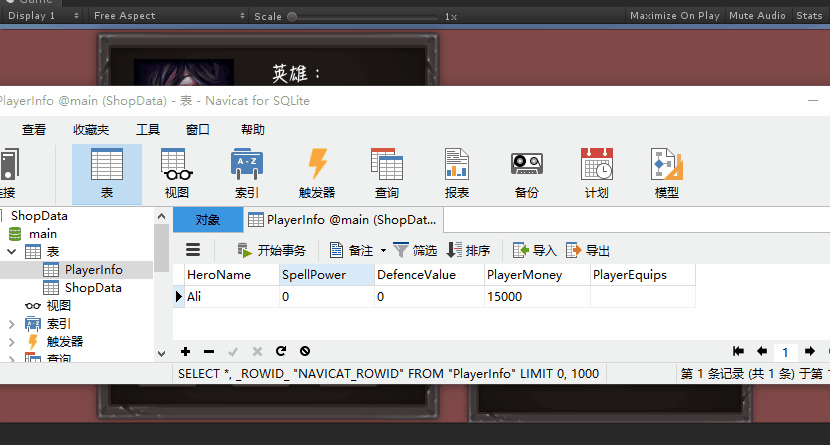Click the SpellPower column header
Image resolution: width=830 pixels, height=445 pixels.
click(327, 275)
